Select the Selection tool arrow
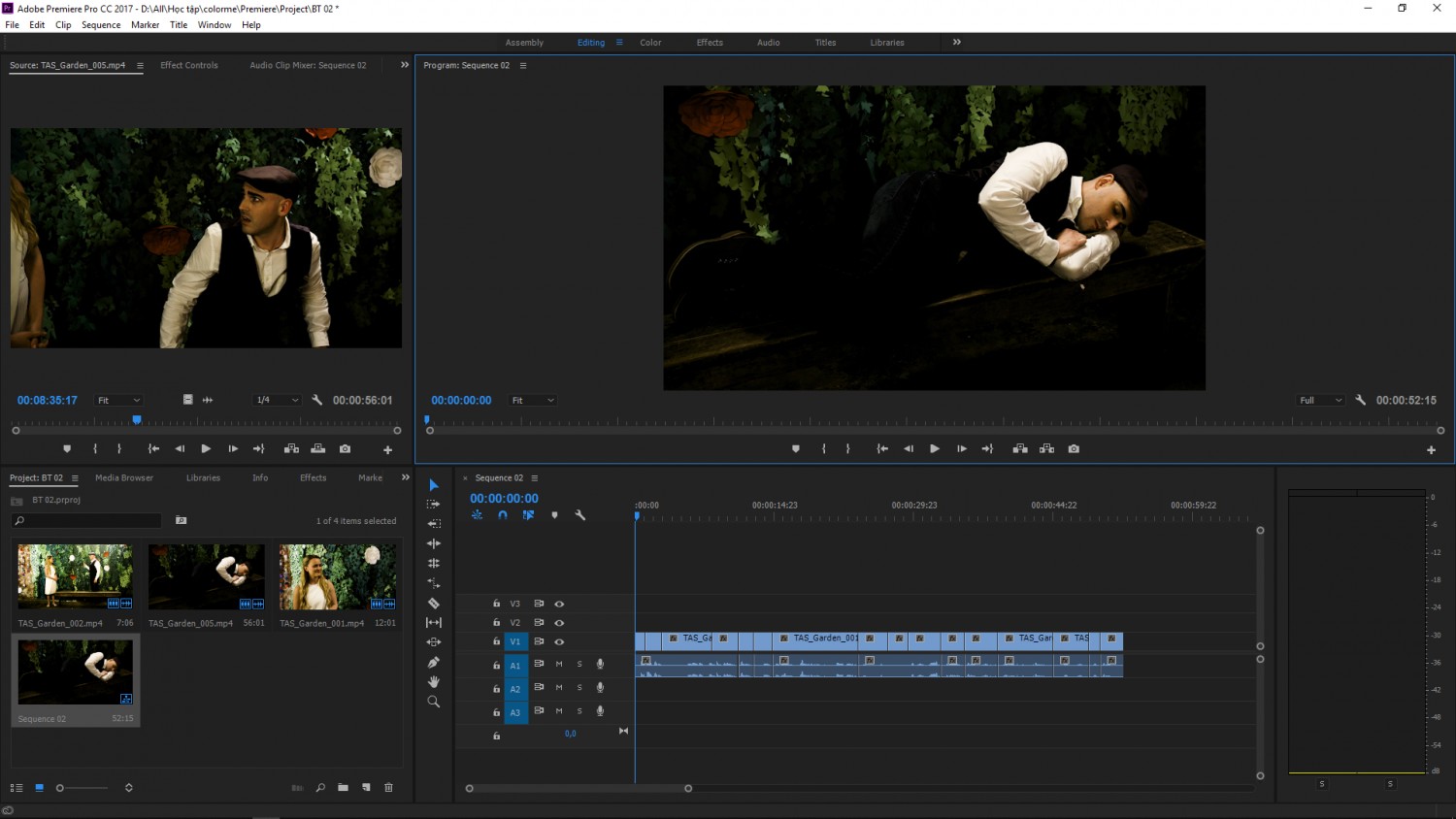This screenshot has height=819, width=1456. coord(434,485)
